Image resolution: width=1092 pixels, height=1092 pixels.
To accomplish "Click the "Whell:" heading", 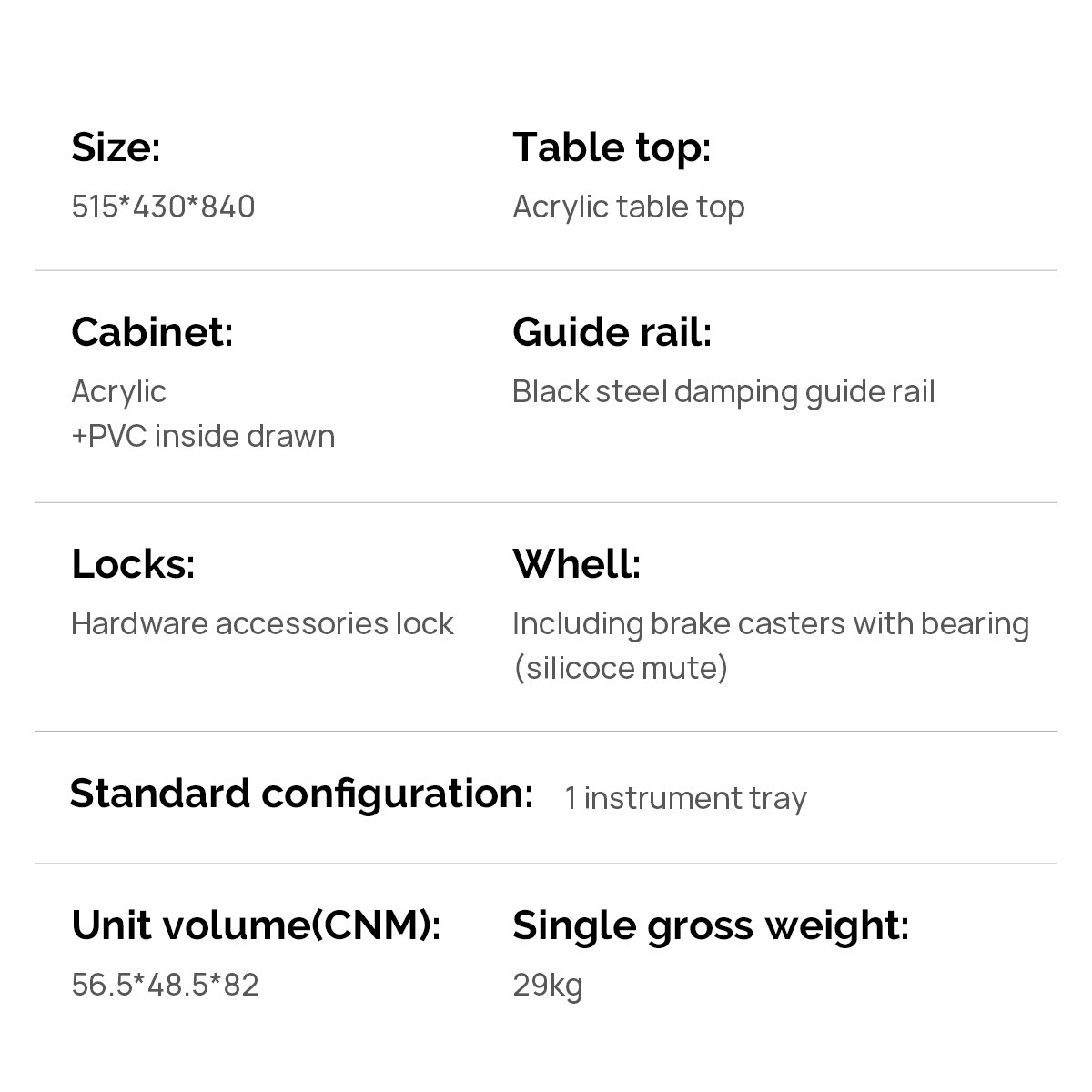I will point(577,564).
